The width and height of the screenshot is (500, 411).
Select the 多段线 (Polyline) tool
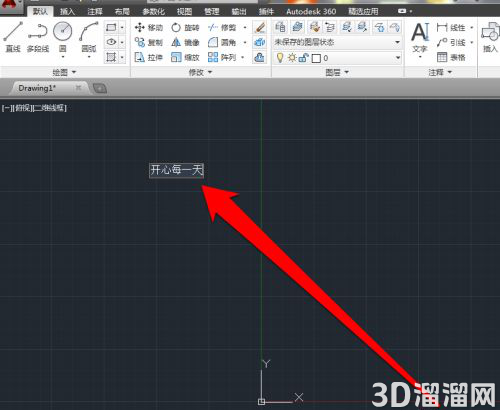(x=38, y=37)
